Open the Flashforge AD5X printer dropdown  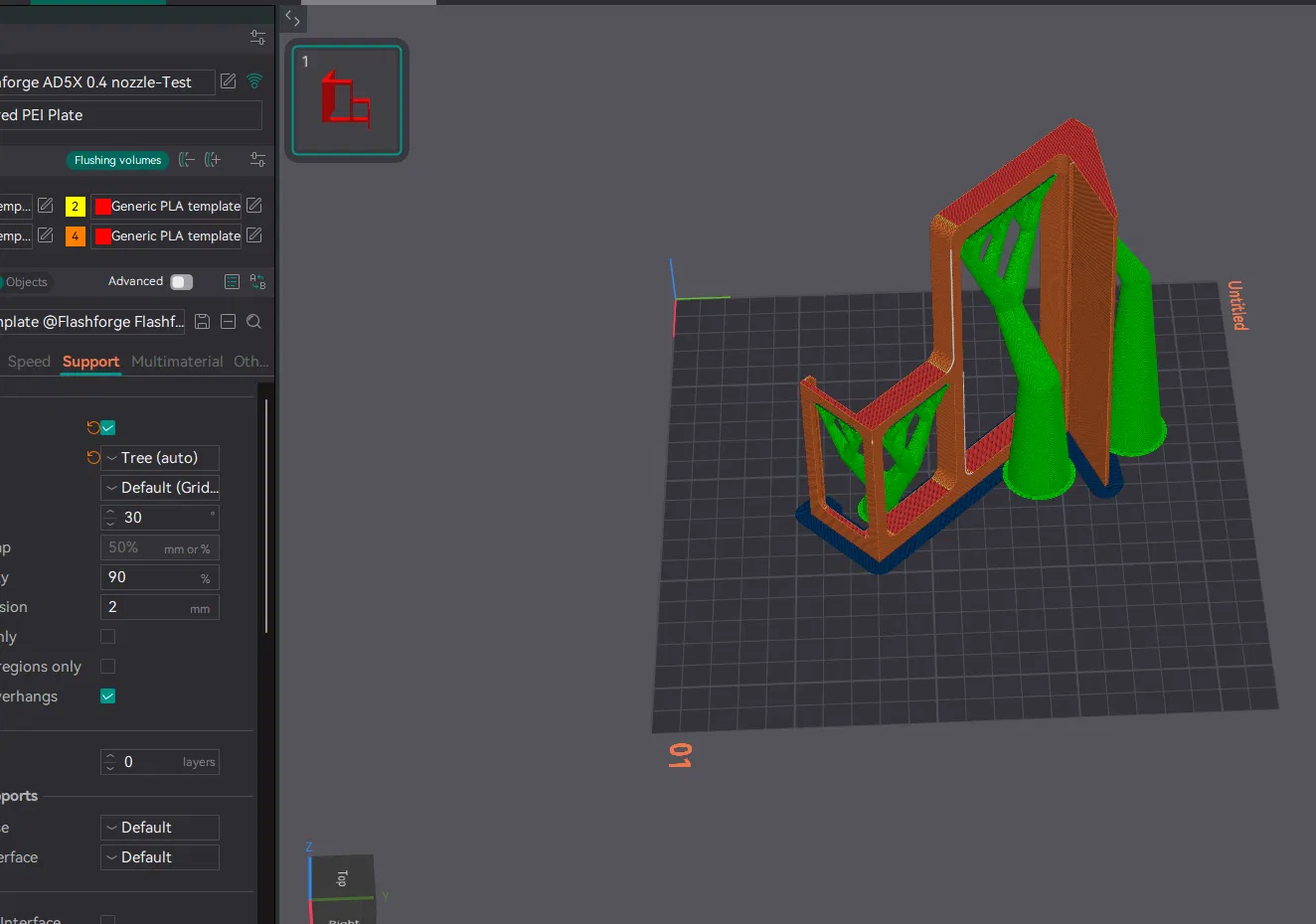pyautogui.click(x=106, y=82)
